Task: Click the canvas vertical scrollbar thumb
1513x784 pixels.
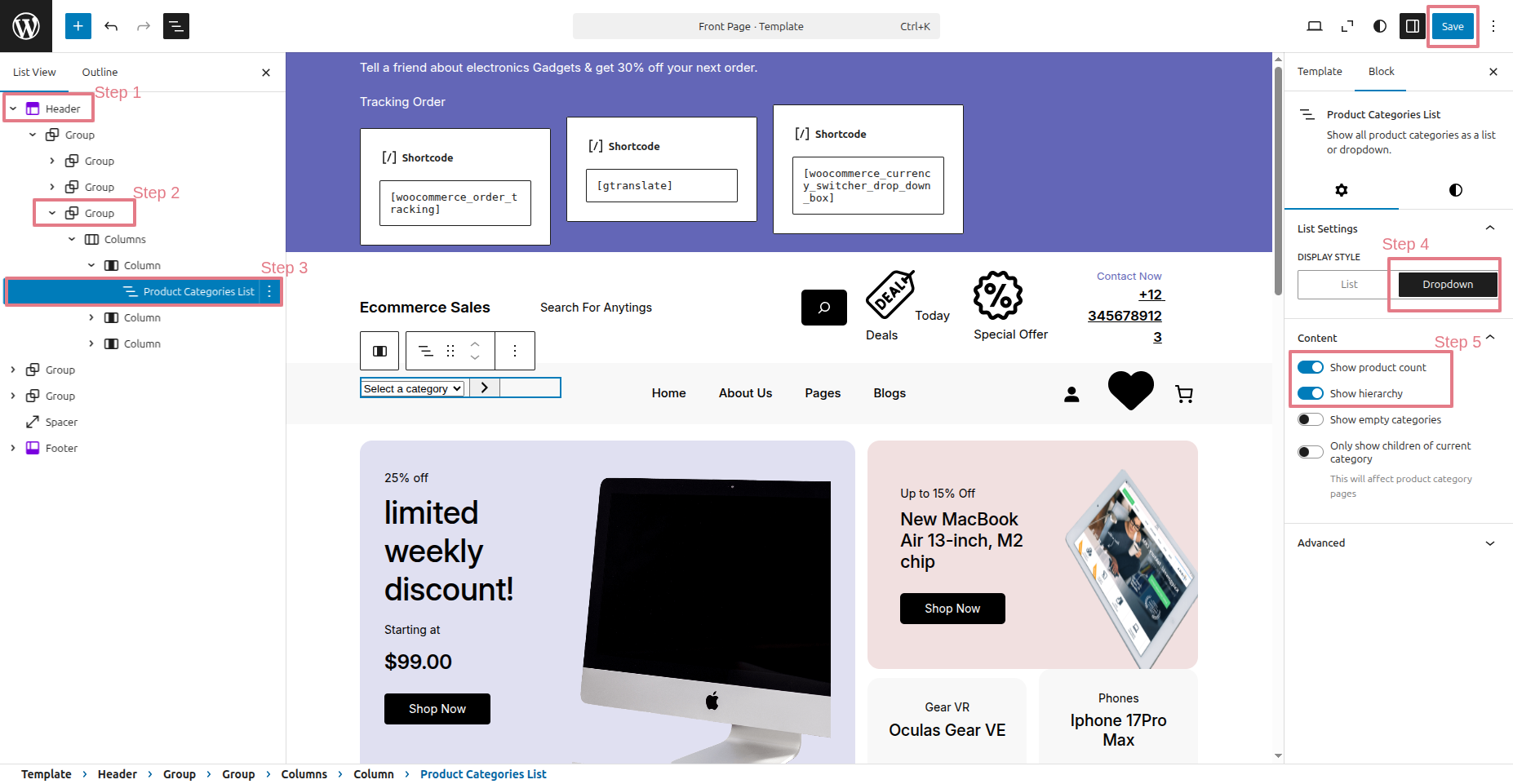Action: click(x=1278, y=179)
